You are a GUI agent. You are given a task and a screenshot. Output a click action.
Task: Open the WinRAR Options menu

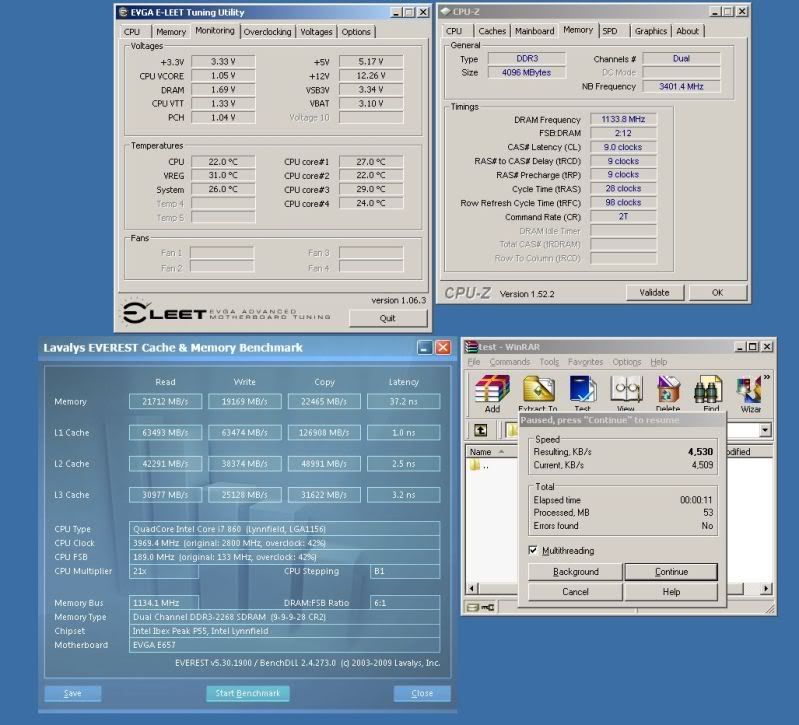627,362
